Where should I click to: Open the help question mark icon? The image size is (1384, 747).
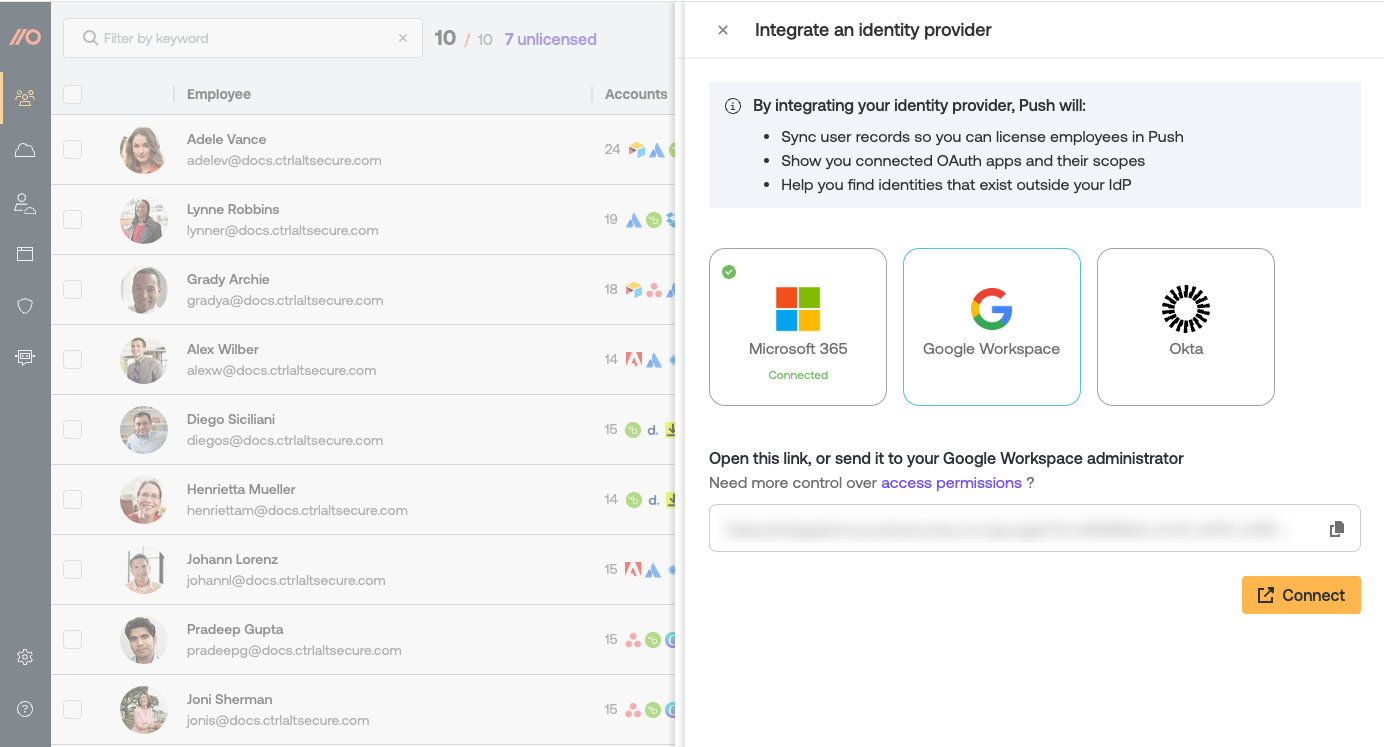pyautogui.click(x=25, y=709)
